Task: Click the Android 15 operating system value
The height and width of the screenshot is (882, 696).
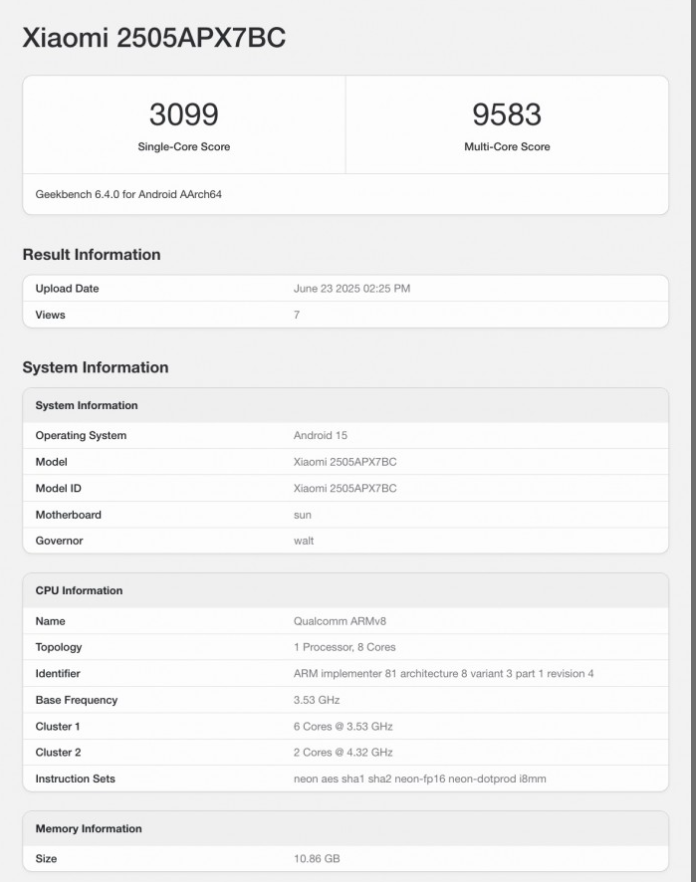Action: click(x=320, y=436)
